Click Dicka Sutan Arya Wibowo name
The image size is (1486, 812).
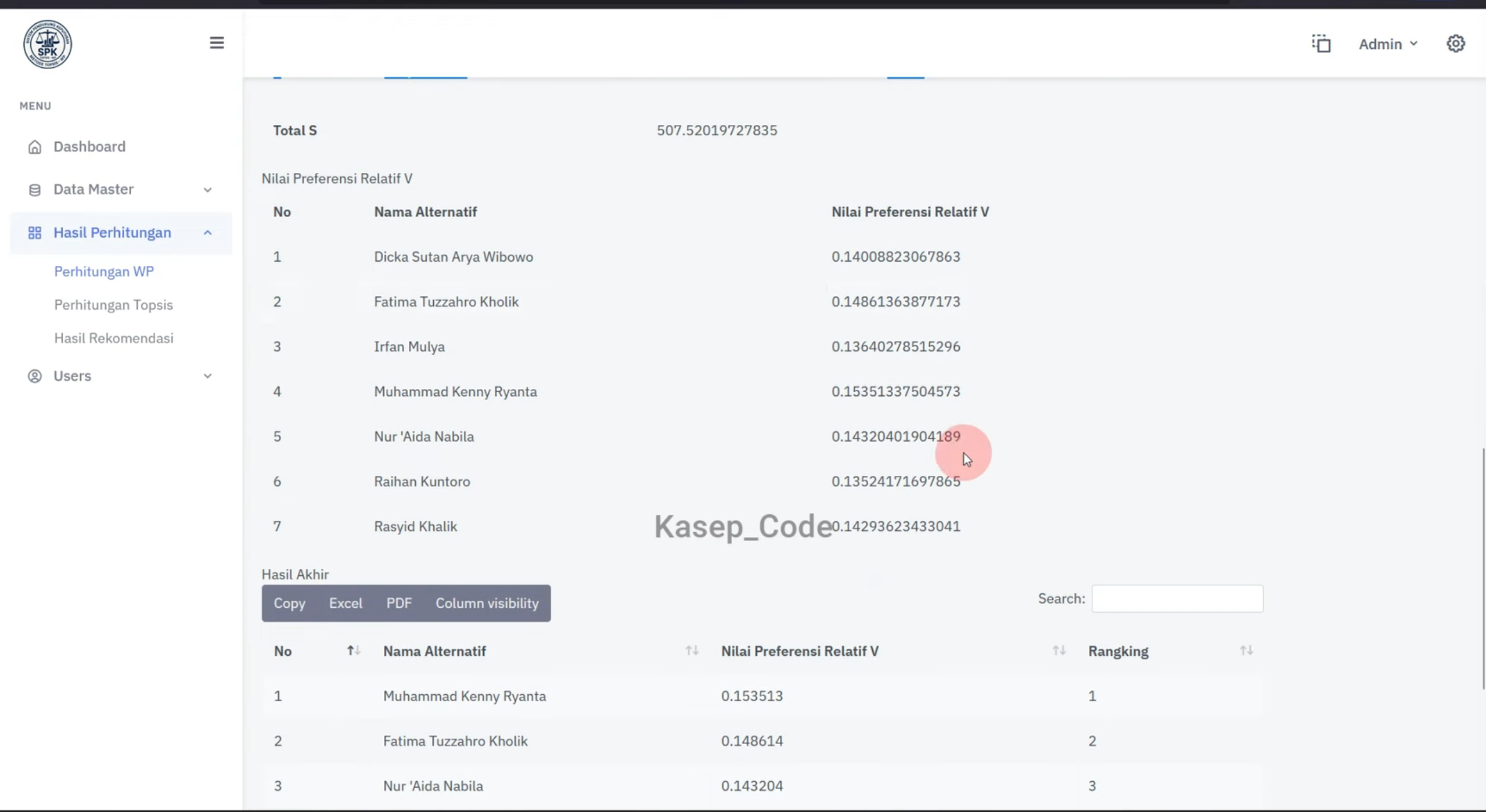tap(454, 257)
